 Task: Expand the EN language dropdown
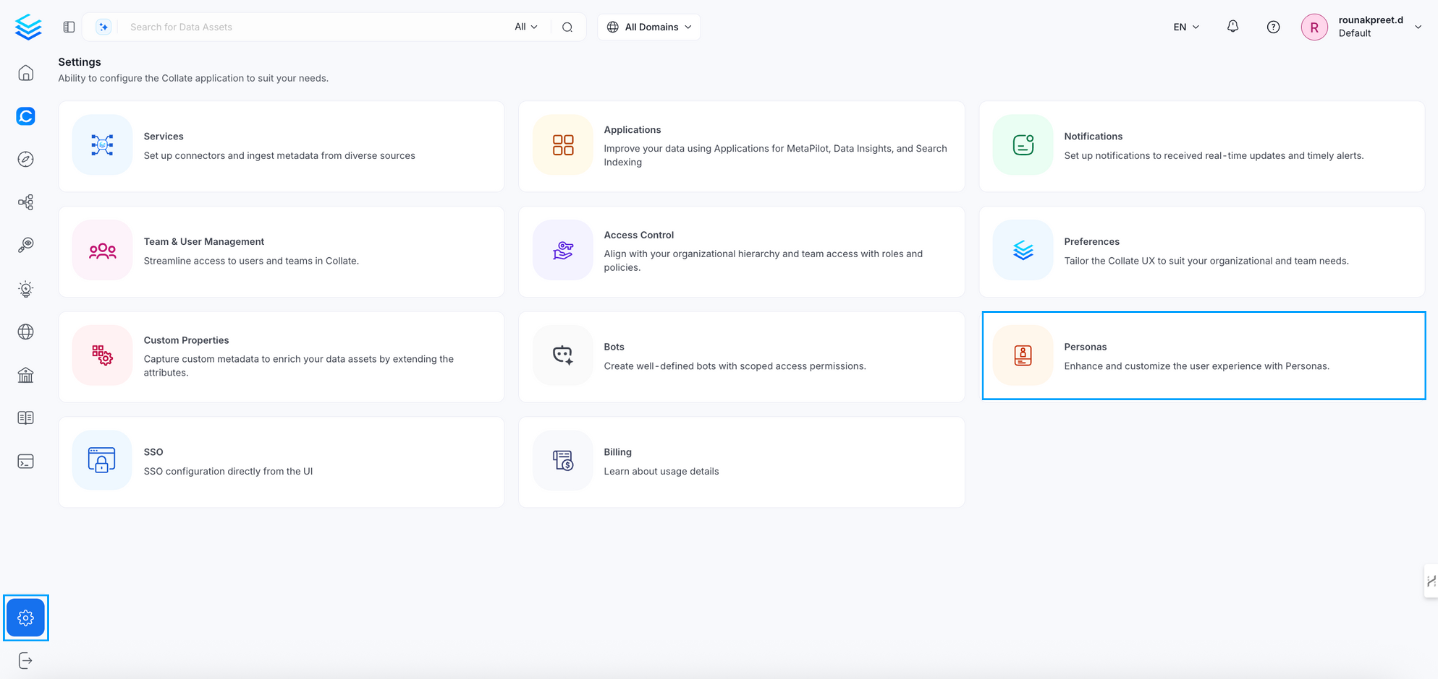[1184, 26]
